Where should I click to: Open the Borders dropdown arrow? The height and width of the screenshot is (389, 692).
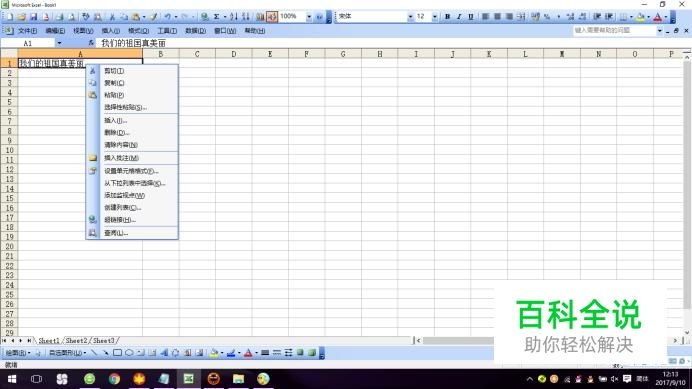click(631, 17)
